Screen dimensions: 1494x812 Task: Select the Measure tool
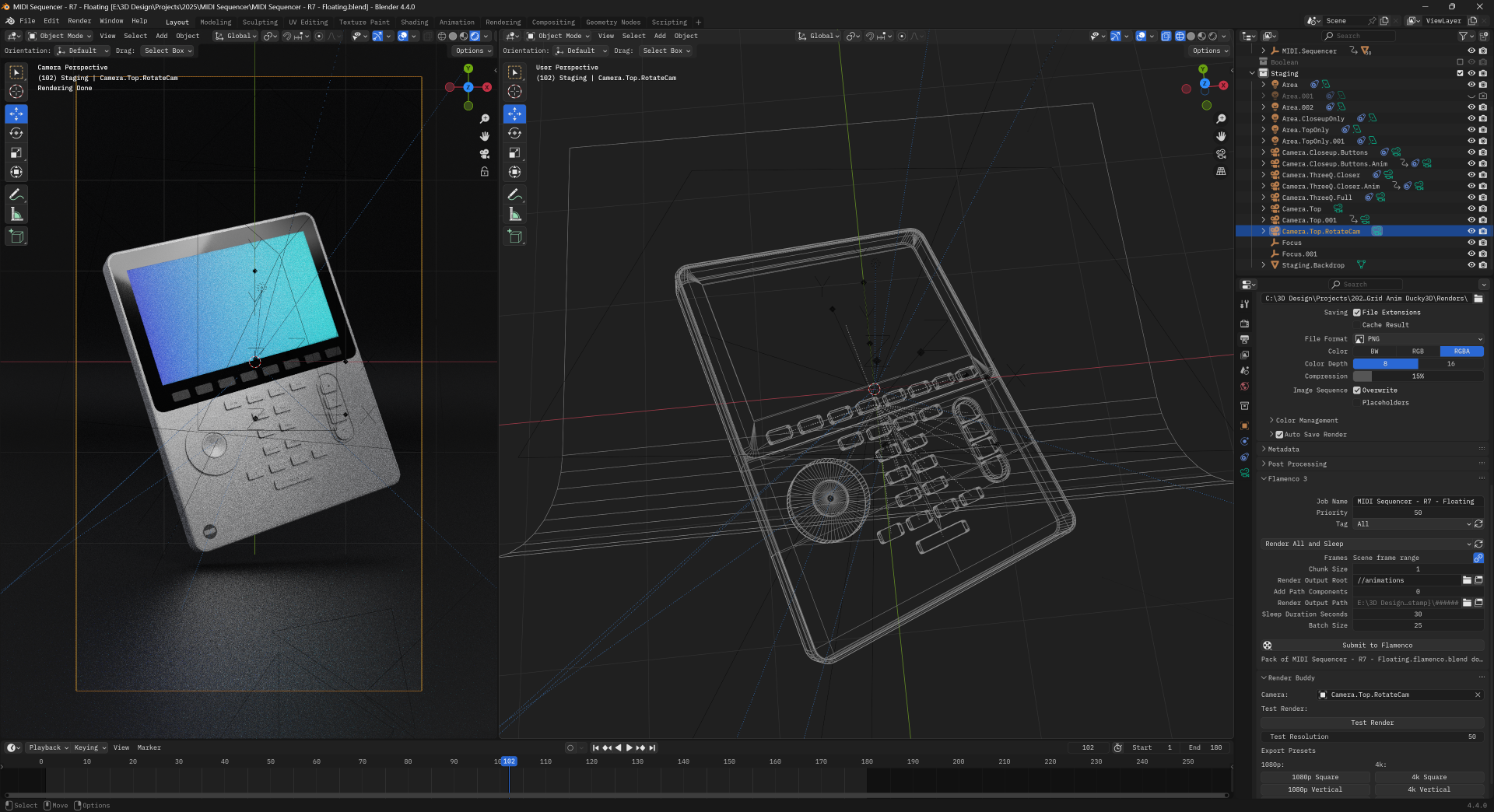point(16,213)
